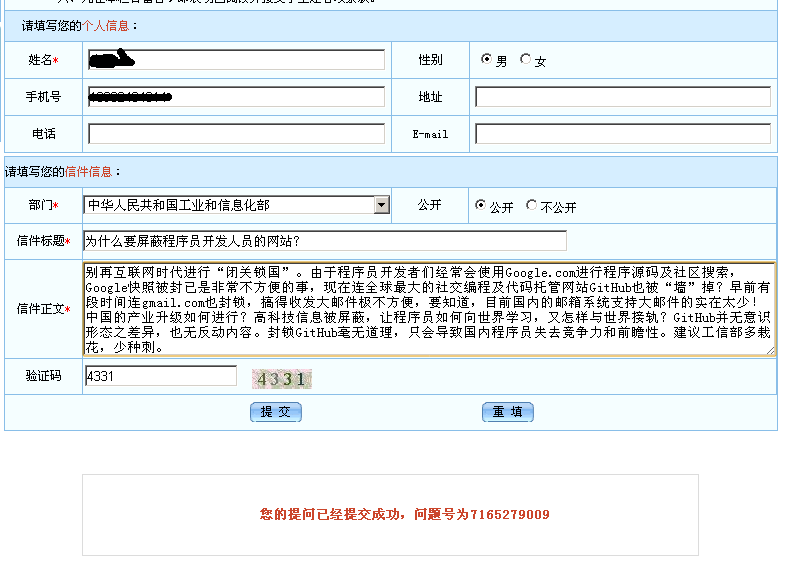785x573 pixels.
Task: Click the success message with 问题号 7165279009
Action: click(x=405, y=514)
